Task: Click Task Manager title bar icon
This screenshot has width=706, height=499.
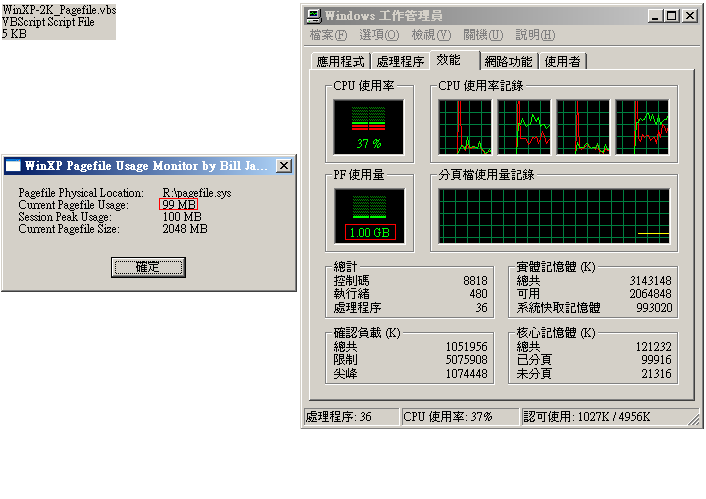Action: coord(314,16)
